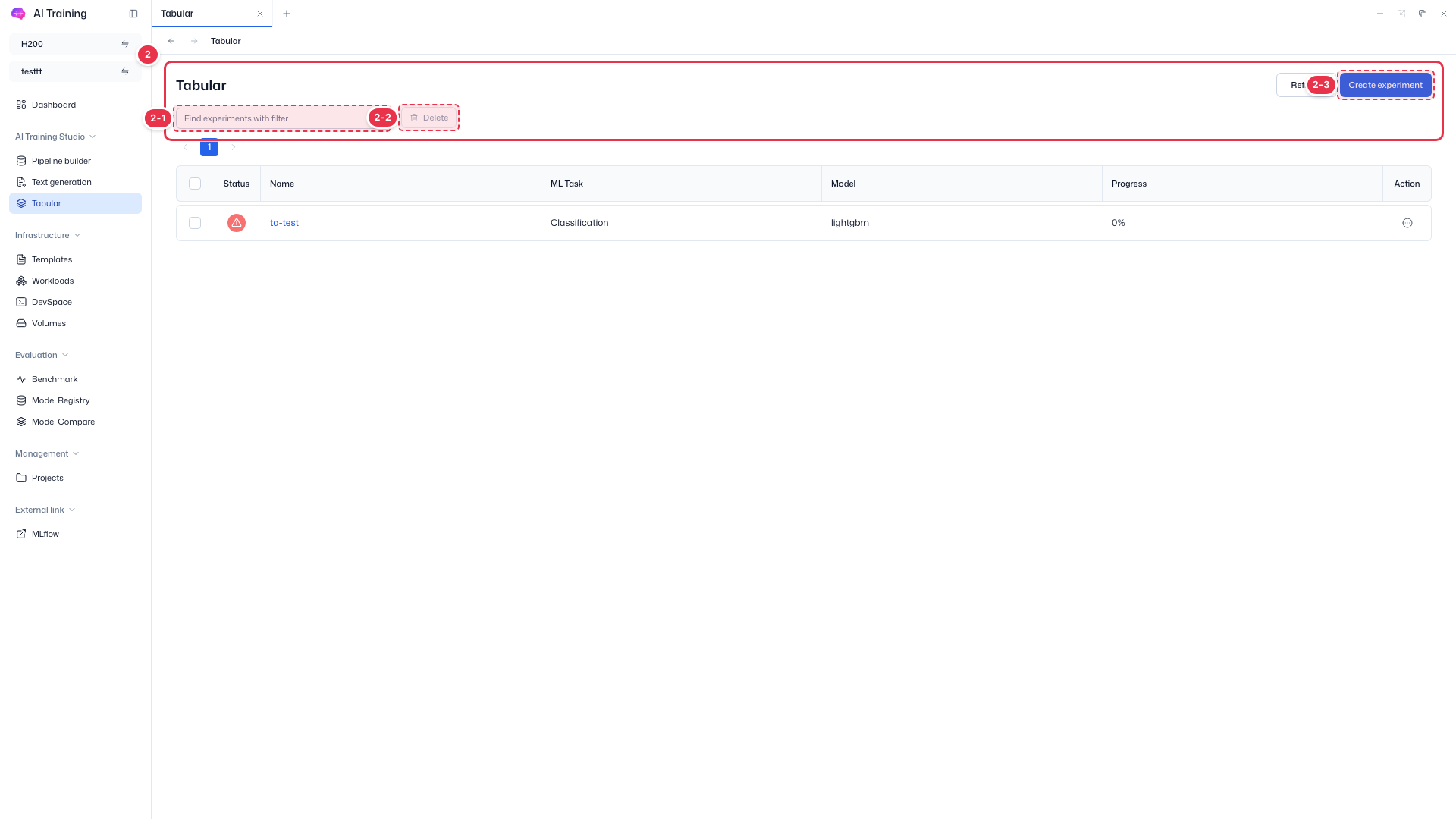
Task: Collapse Evaluation section
Action: (42, 355)
